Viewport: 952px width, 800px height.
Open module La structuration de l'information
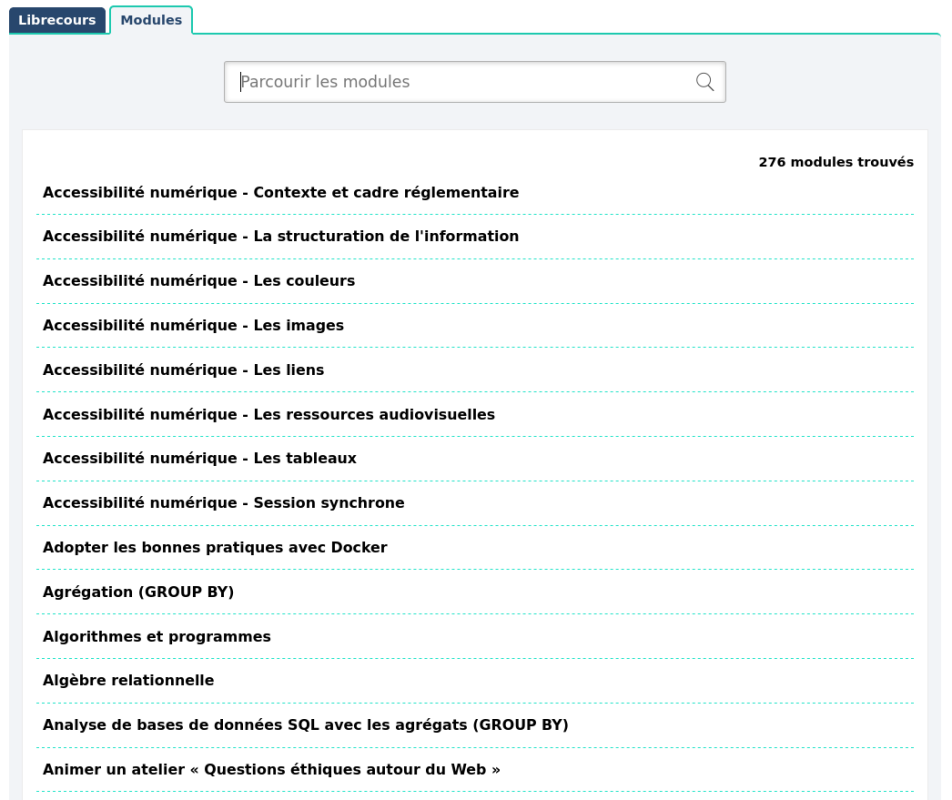[x=280, y=236]
